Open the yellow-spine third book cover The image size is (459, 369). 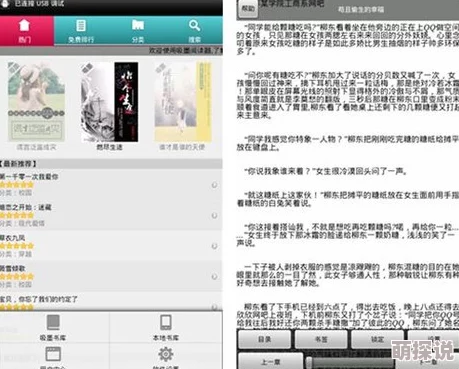pyautogui.click(x=183, y=102)
